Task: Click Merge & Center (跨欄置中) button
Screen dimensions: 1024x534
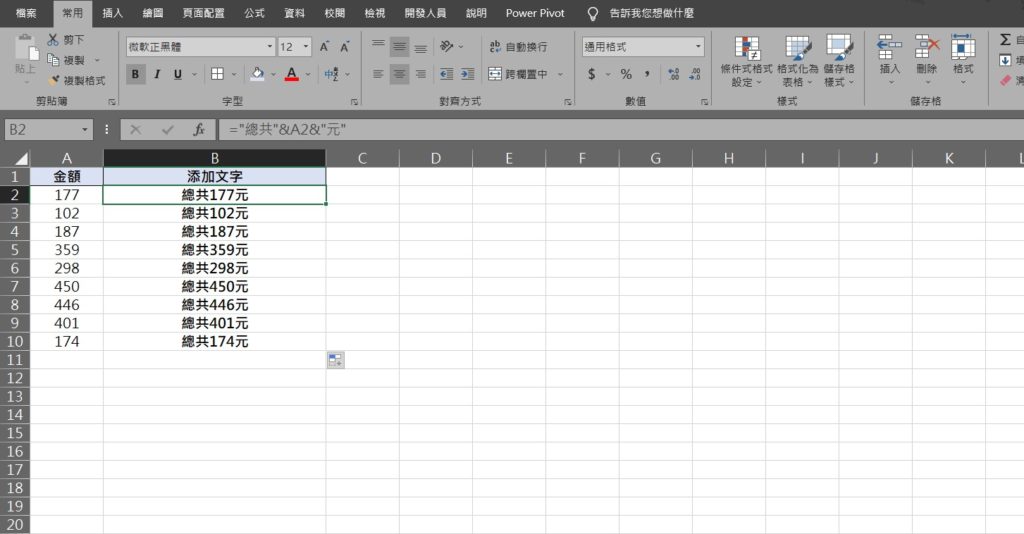Action: tap(519, 74)
